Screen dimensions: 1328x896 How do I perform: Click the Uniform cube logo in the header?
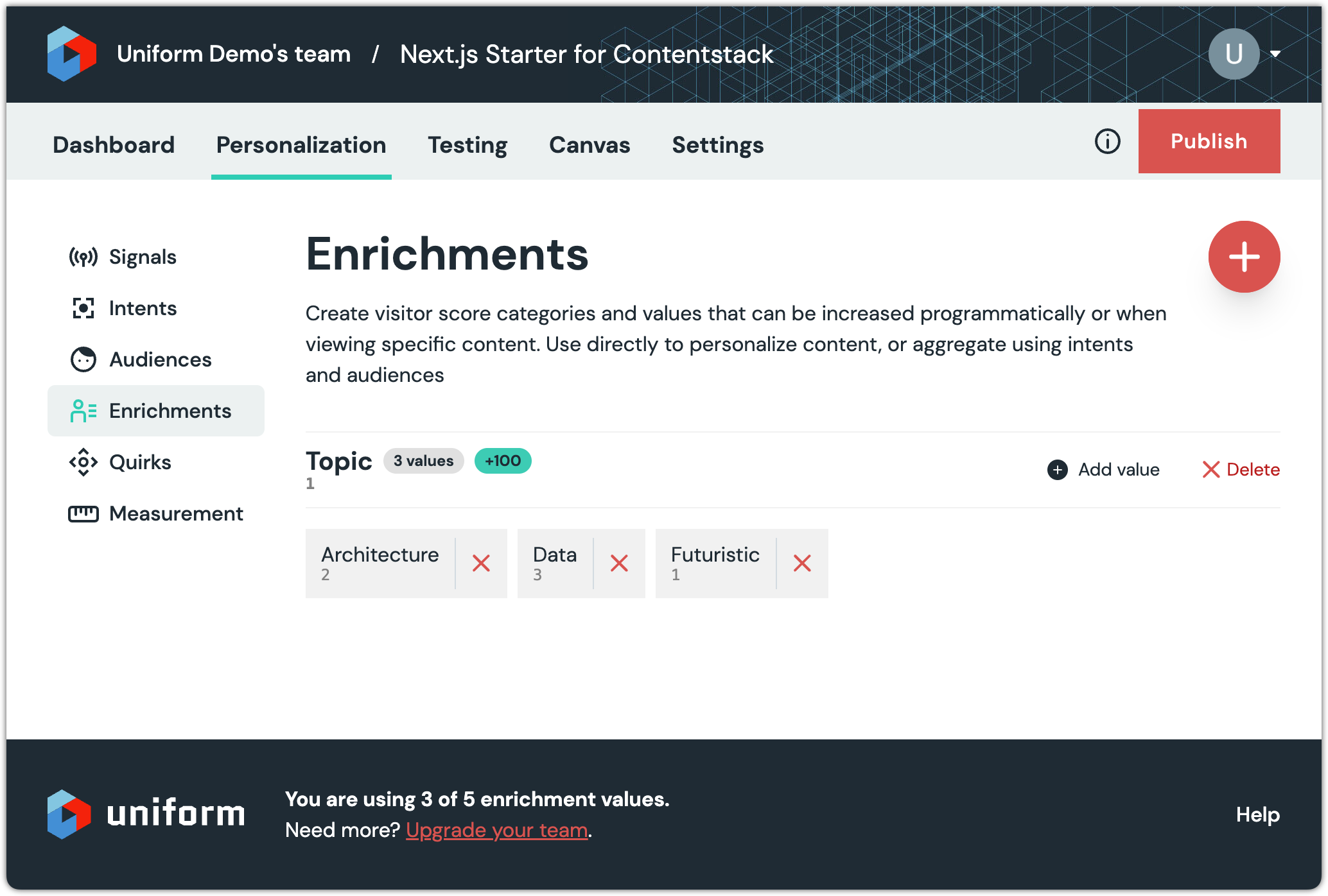[x=72, y=54]
